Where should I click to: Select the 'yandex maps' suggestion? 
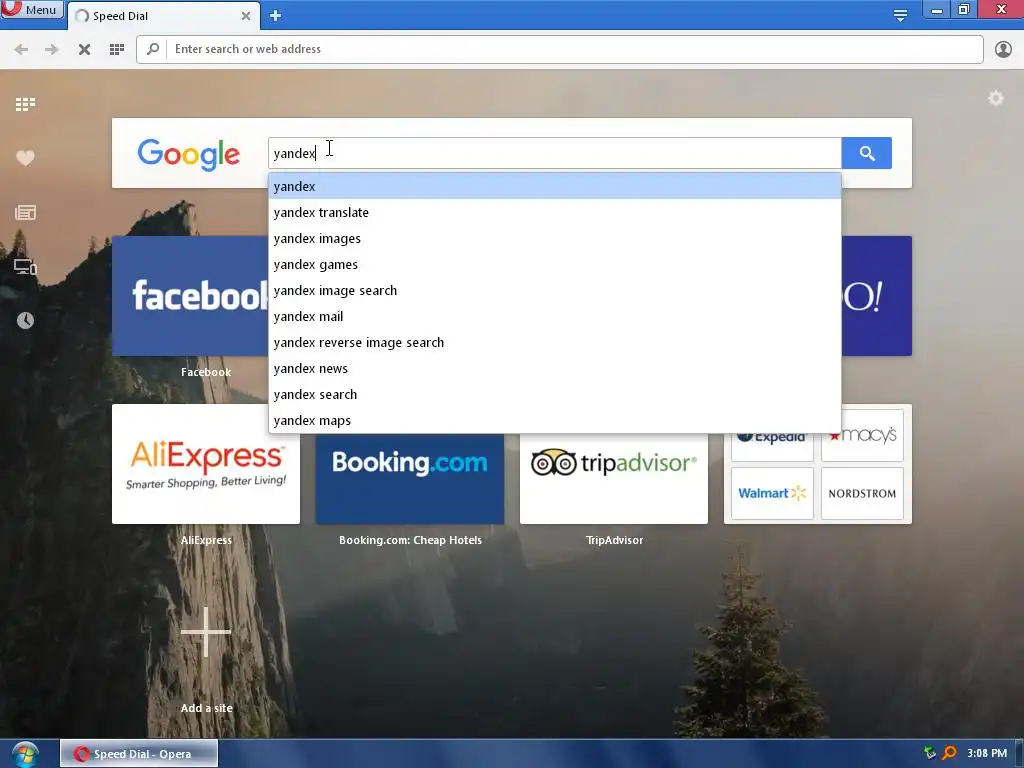[x=554, y=421]
